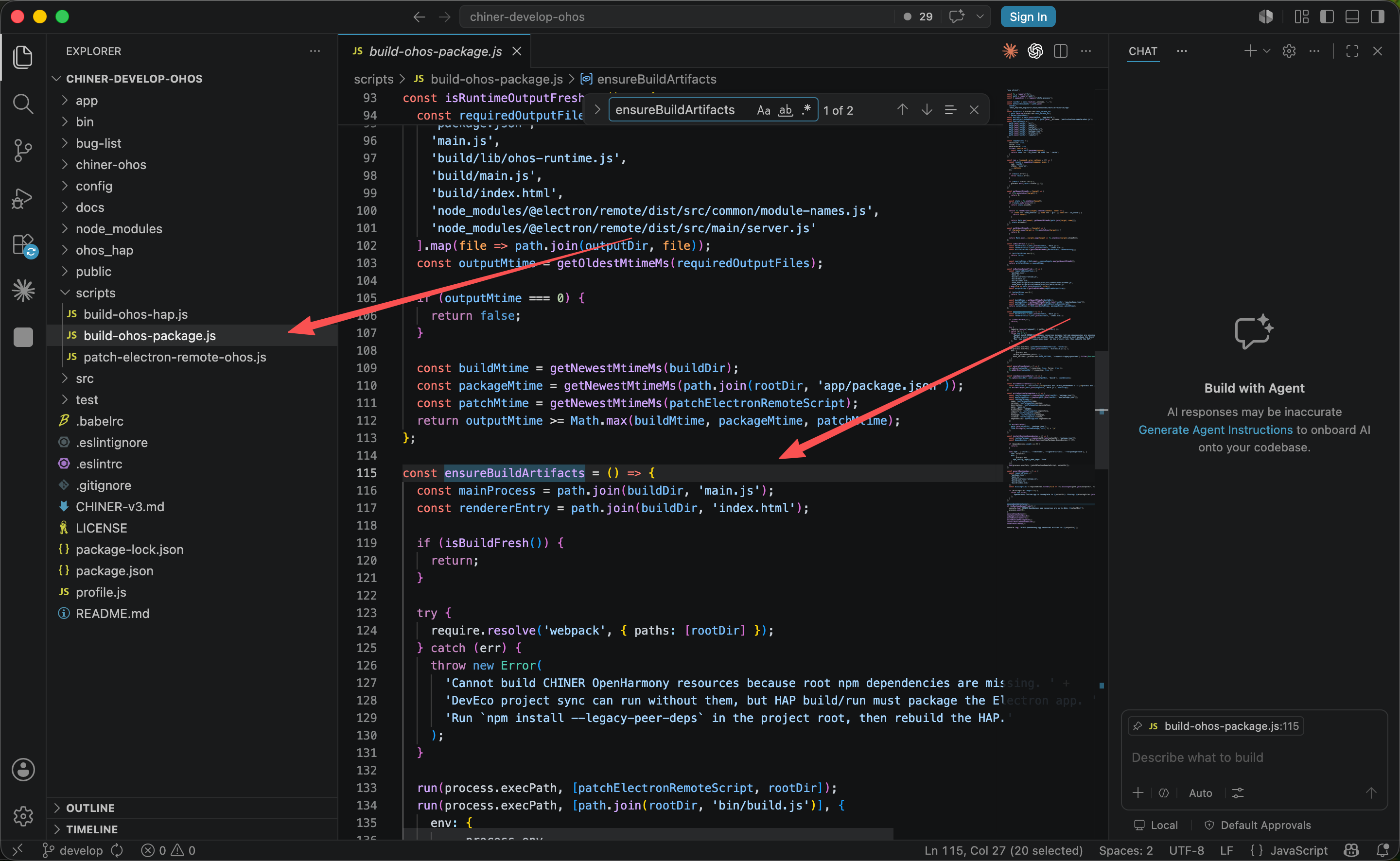1400x861 pixels.
Task: Open remote window indicator in status bar
Action: point(17,850)
